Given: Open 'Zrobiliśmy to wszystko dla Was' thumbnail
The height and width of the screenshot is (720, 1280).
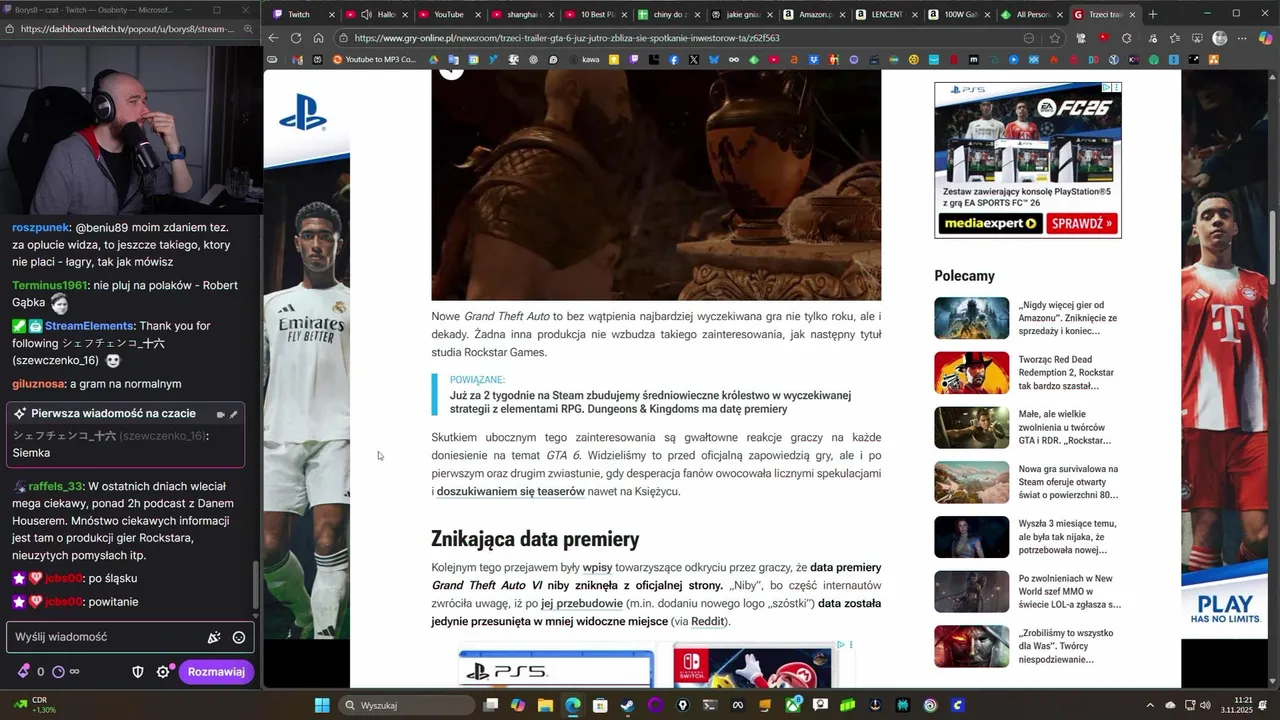Looking at the screenshot, I should click(x=971, y=646).
